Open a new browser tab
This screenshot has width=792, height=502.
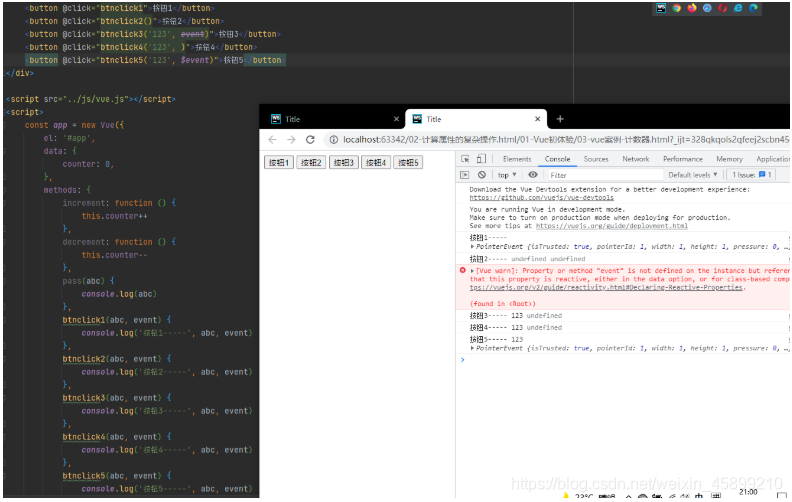tap(560, 119)
